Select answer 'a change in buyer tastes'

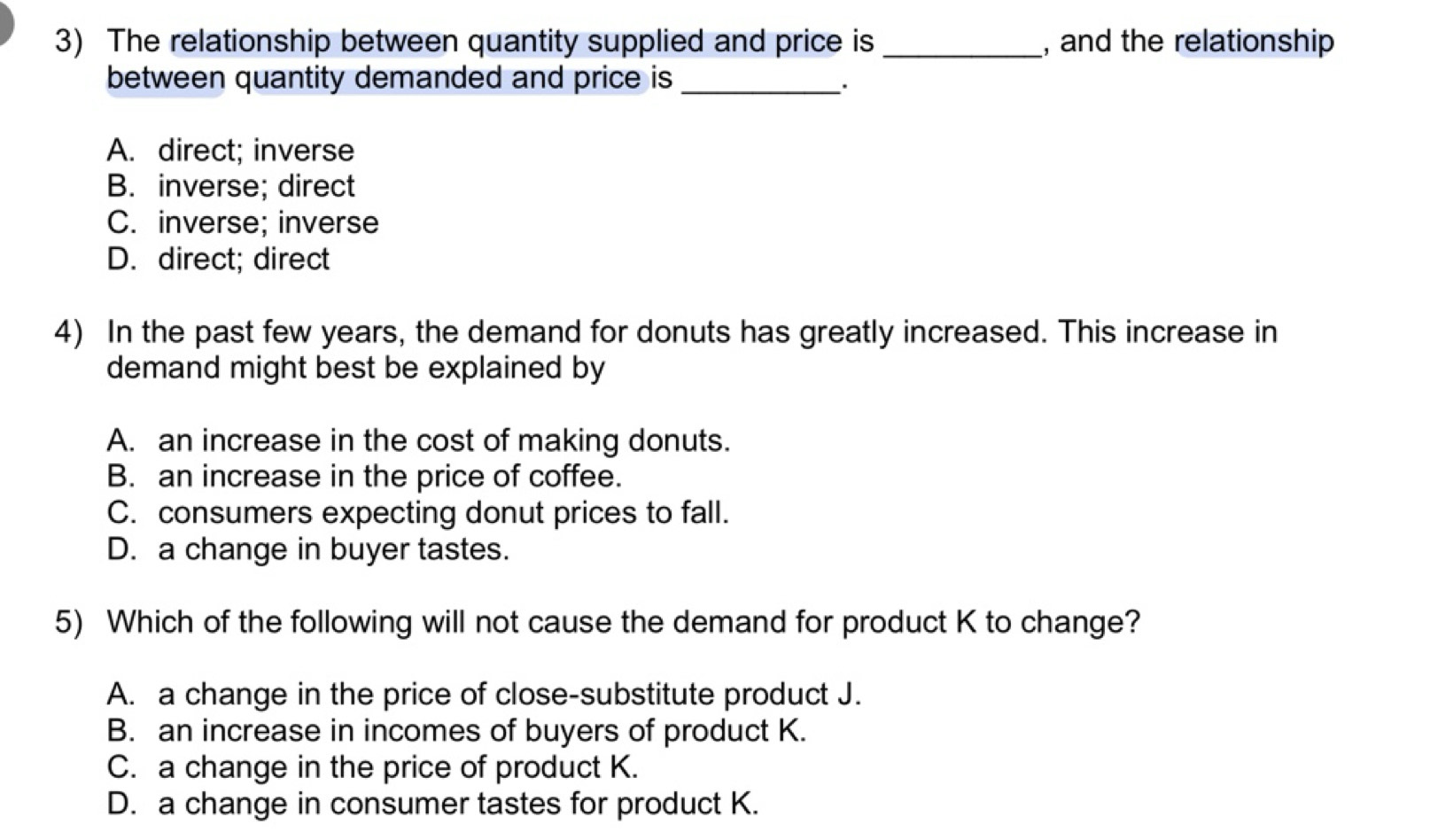pos(333,549)
